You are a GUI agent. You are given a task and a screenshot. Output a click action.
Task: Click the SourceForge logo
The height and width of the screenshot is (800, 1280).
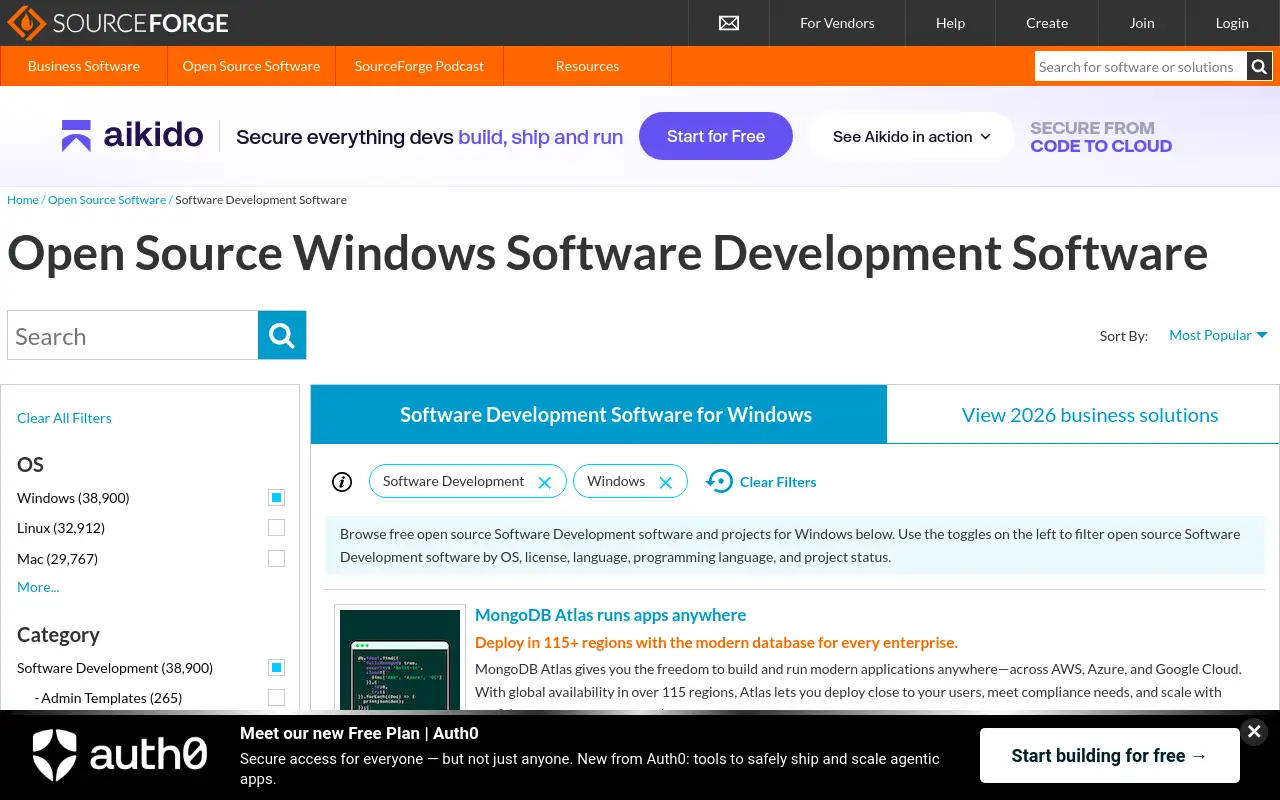click(118, 23)
